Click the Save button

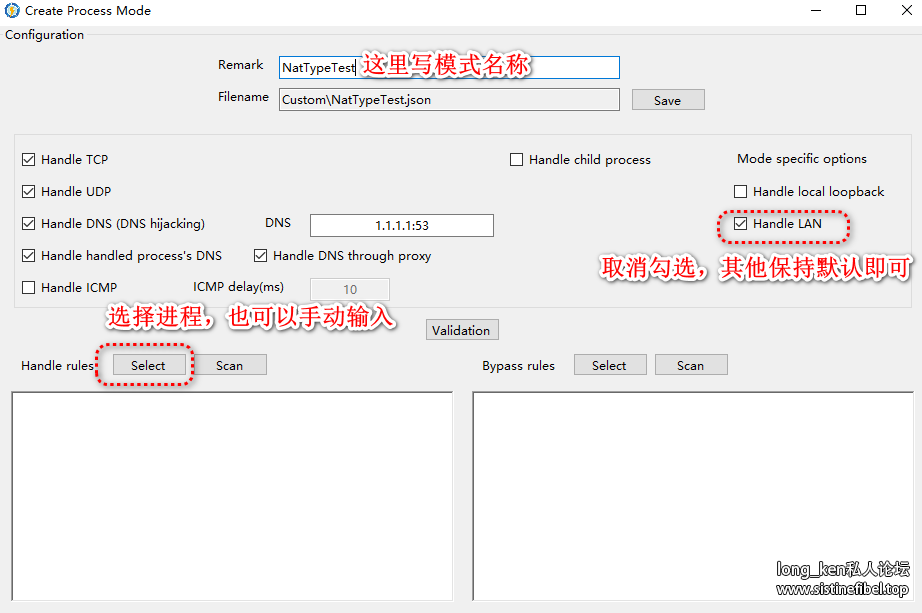[667, 100]
